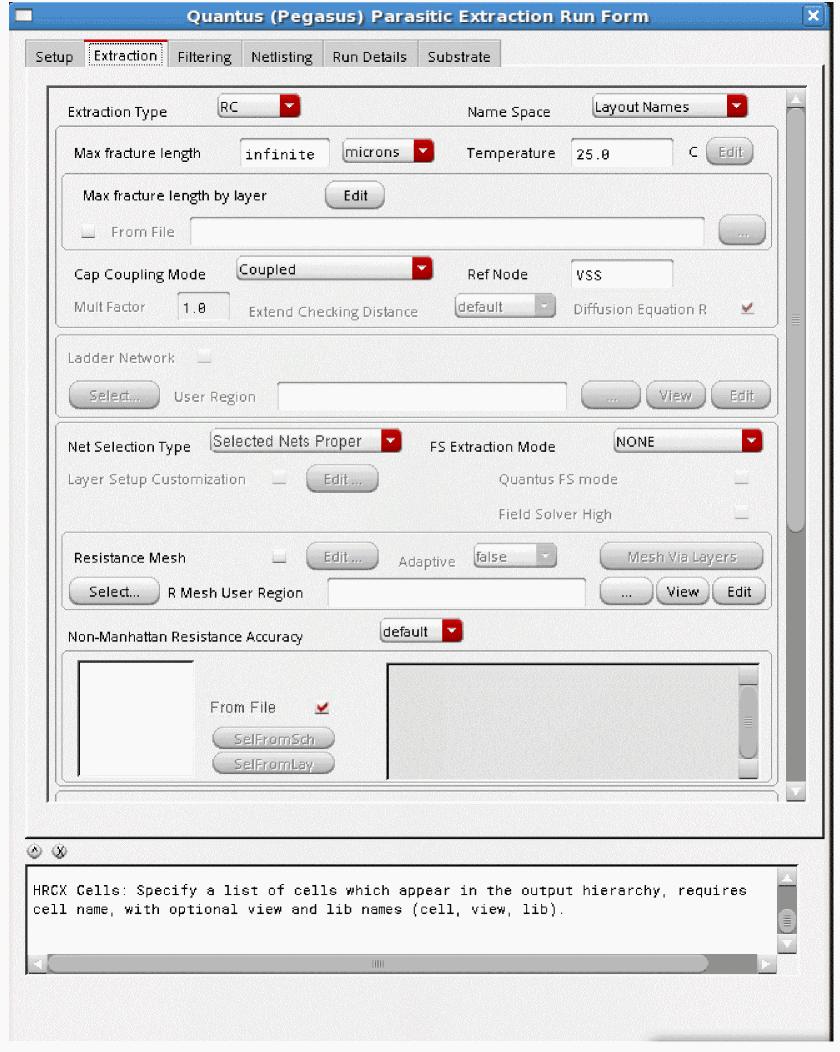Enable the Resistance Mesh checkbox
Image resolution: width=840 pixels, height=1052 pixels.
pyautogui.click(x=279, y=557)
